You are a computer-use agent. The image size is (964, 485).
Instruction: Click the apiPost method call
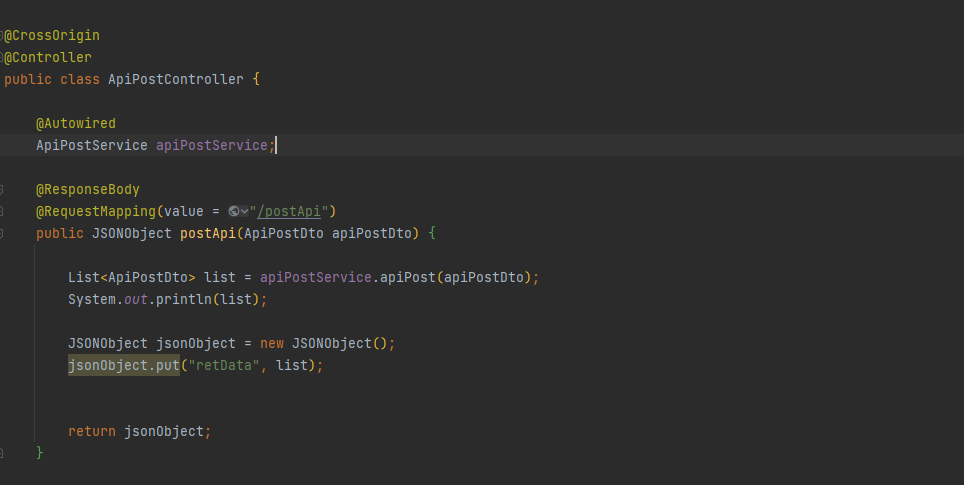408,278
